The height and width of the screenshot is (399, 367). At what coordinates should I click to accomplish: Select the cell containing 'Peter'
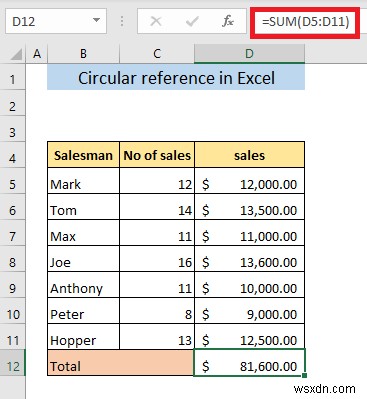click(x=83, y=311)
